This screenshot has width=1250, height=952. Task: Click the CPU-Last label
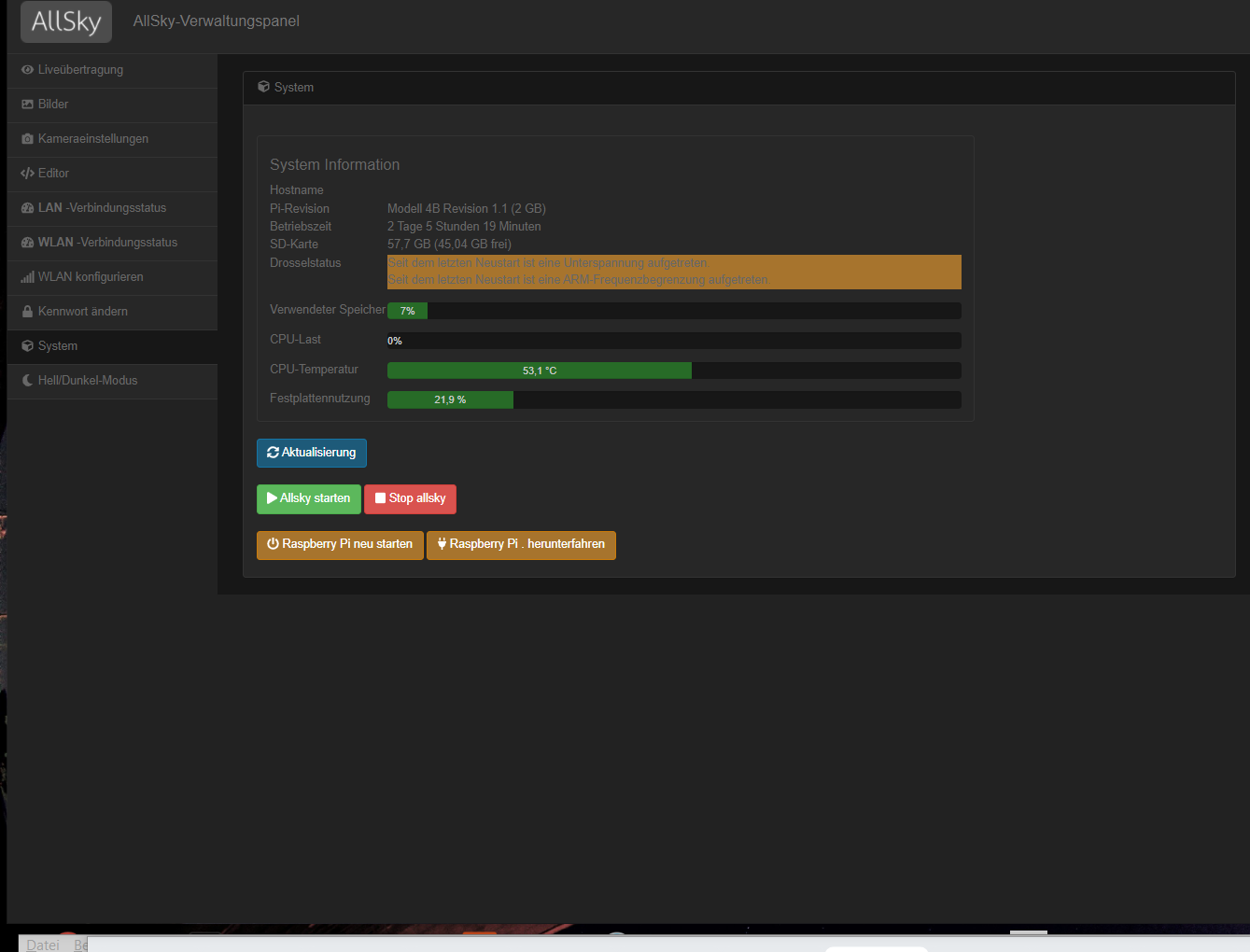coord(296,340)
